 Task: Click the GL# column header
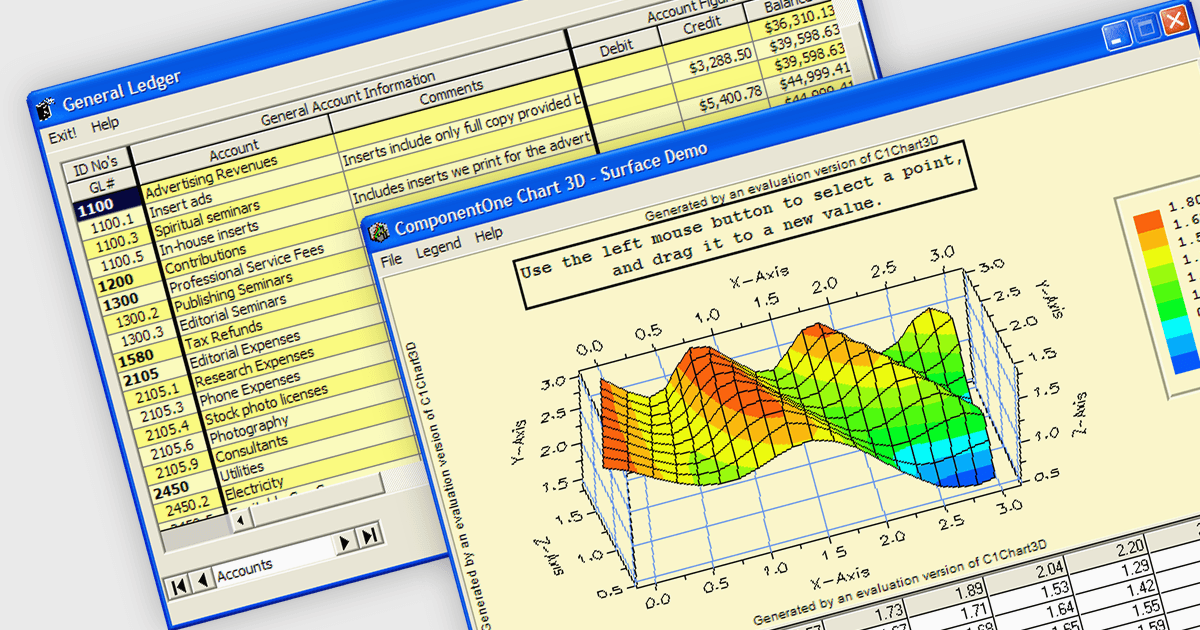[x=102, y=185]
